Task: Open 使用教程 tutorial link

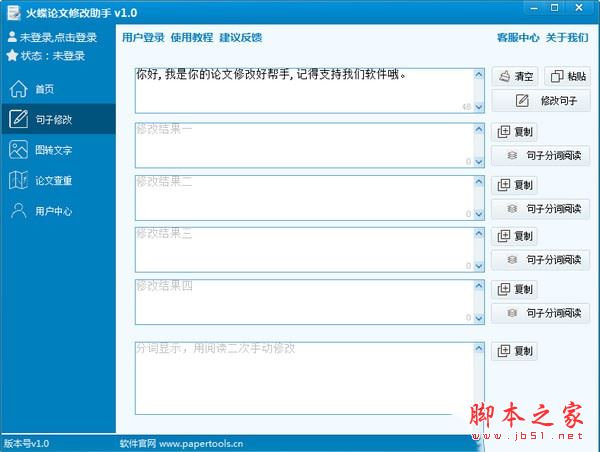Action: (192, 38)
